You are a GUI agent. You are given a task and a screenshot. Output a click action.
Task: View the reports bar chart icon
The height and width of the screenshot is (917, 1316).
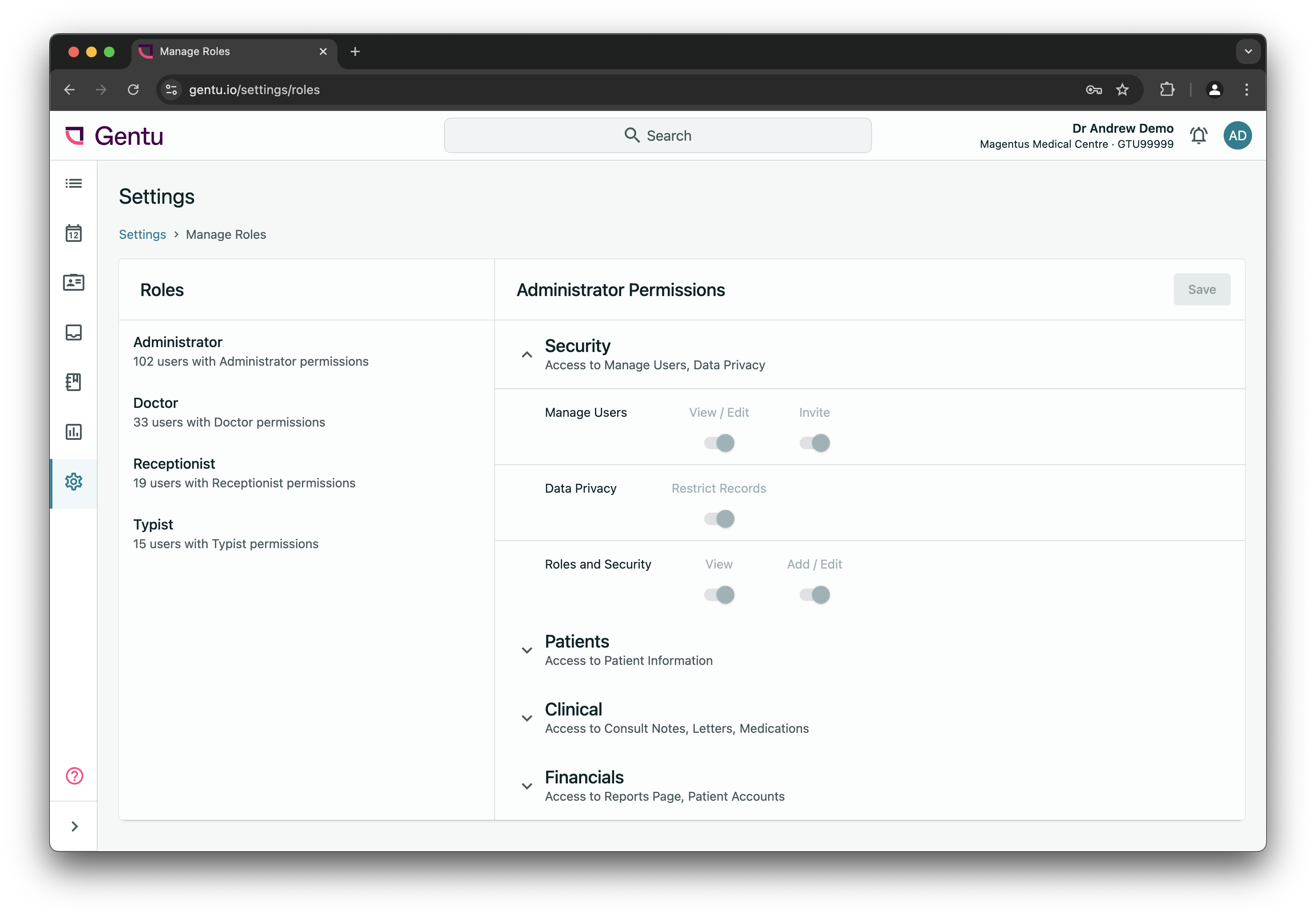(74, 432)
